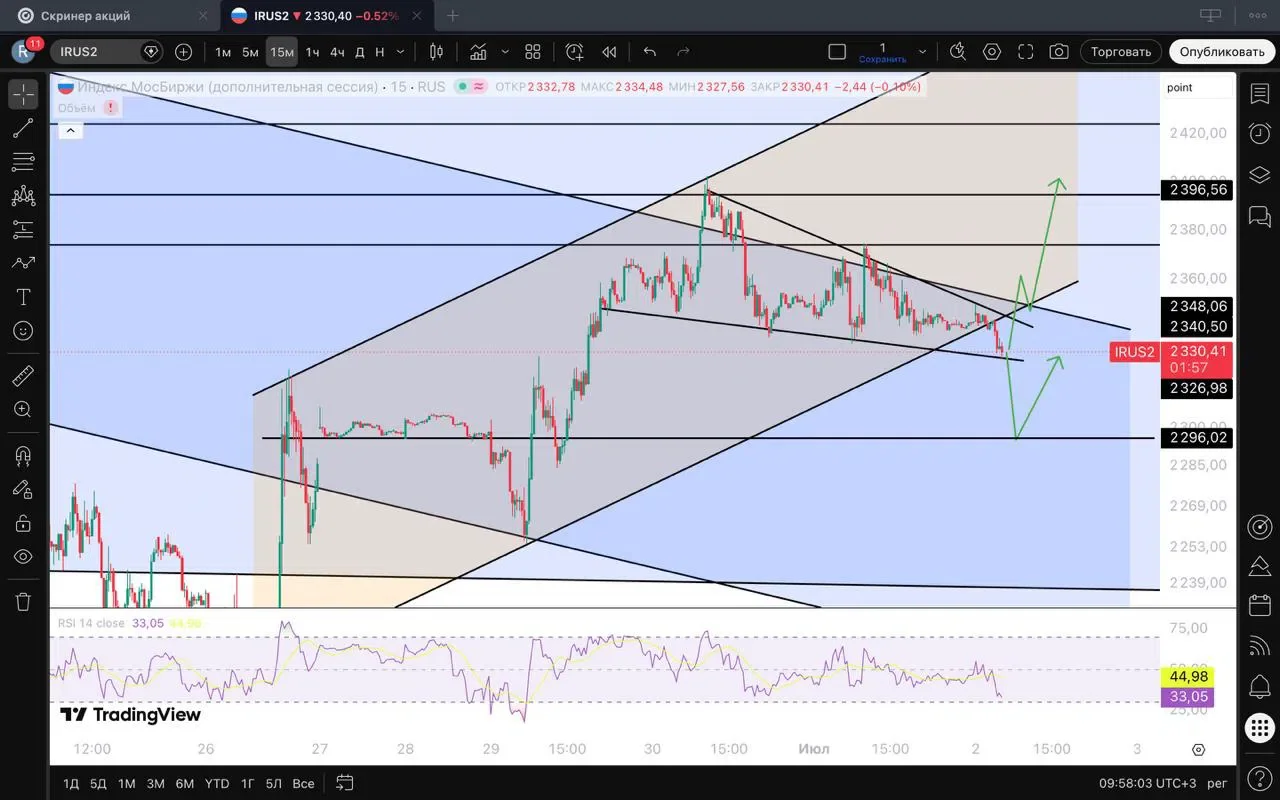Toggle lock all drawings padlock

point(23,523)
